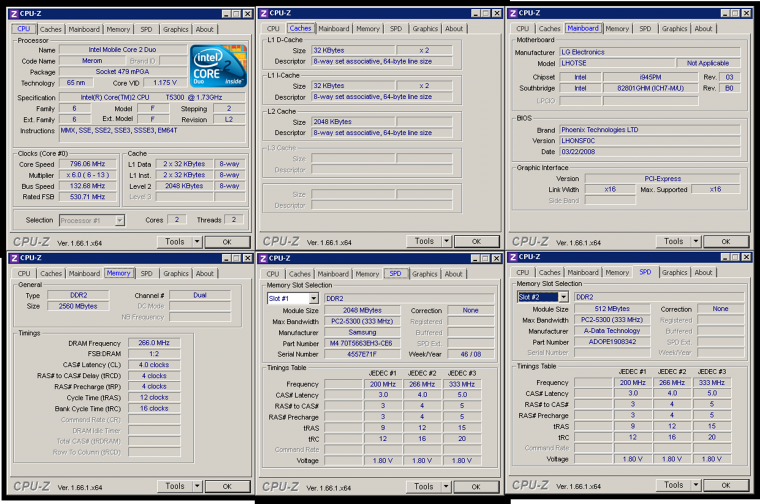This screenshot has width=760, height=504.
Task: Expand Tools arrow in the Slot #2 SPD window
Action: tap(696, 485)
